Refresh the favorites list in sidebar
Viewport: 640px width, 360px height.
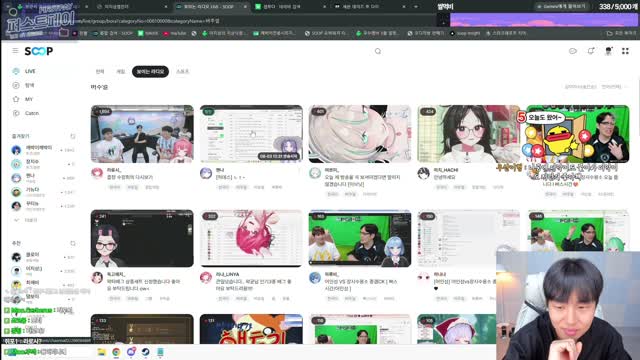point(73,136)
